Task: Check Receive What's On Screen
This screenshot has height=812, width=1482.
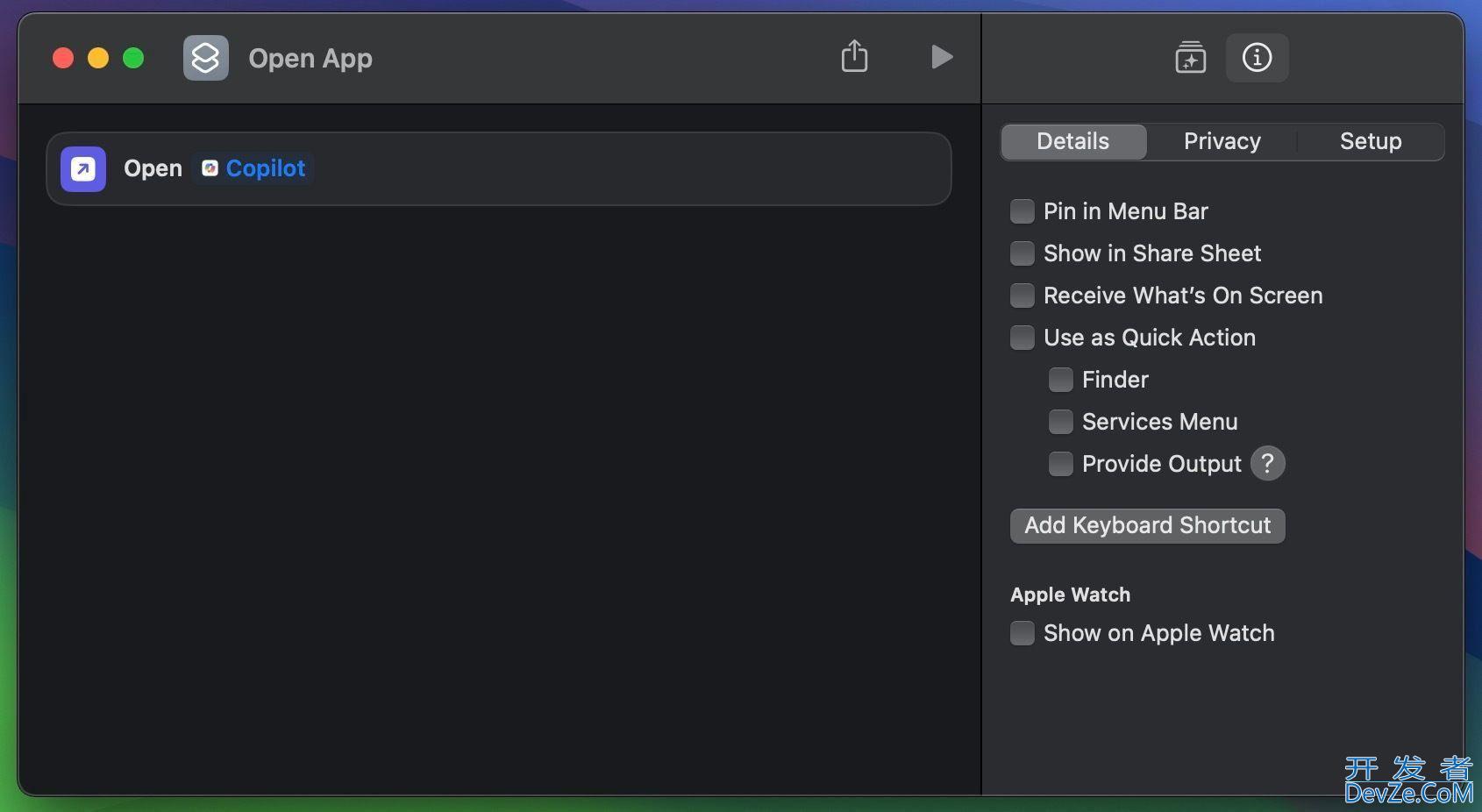Action: click(1022, 296)
